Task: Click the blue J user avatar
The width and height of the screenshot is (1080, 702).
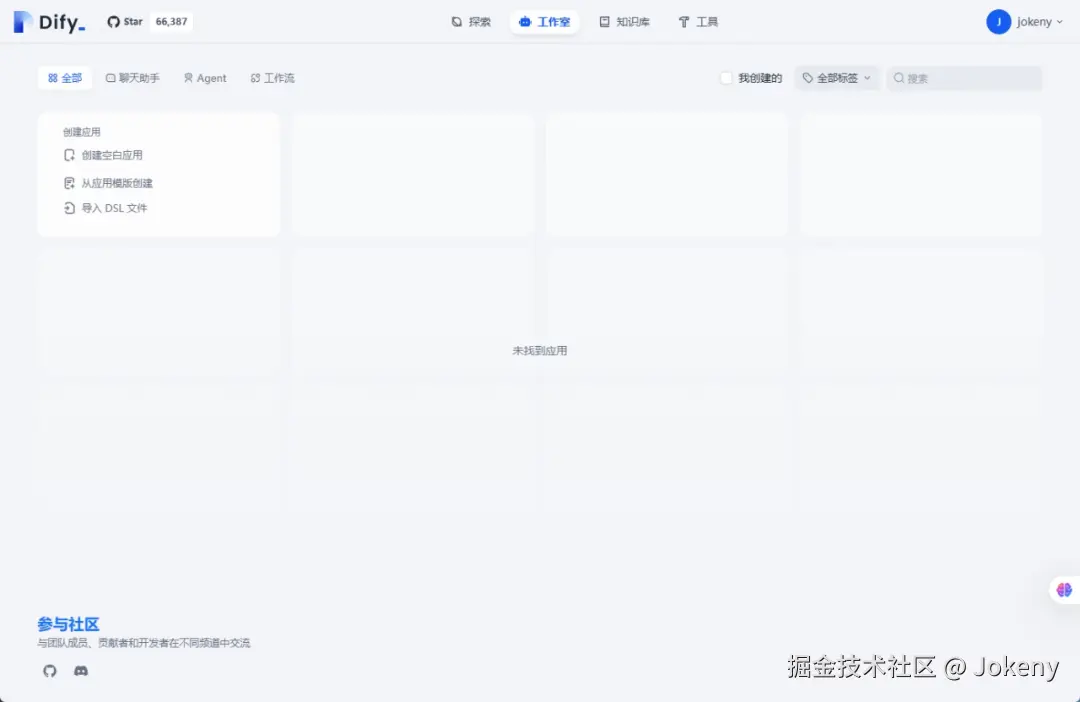Action: pyautogui.click(x=998, y=22)
